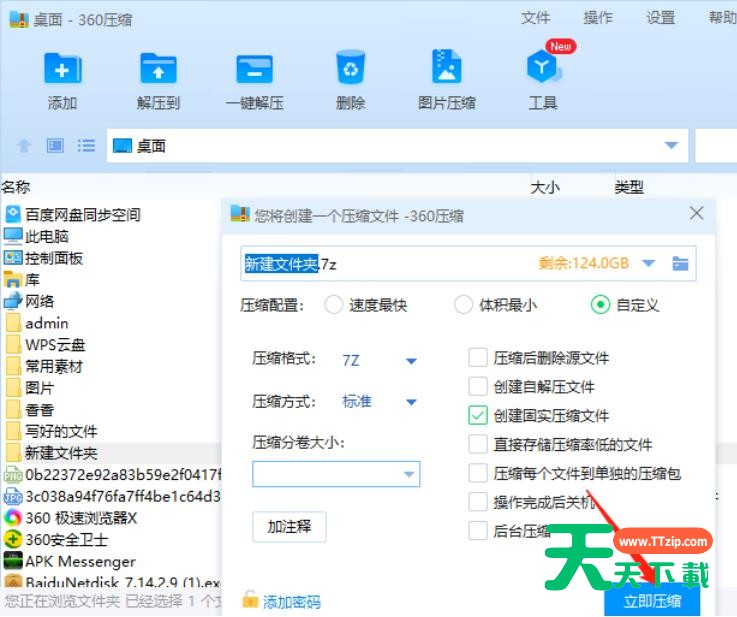Click the browse folder icon in the archive name field
Viewport: 737px width, 617px height.
(680, 263)
